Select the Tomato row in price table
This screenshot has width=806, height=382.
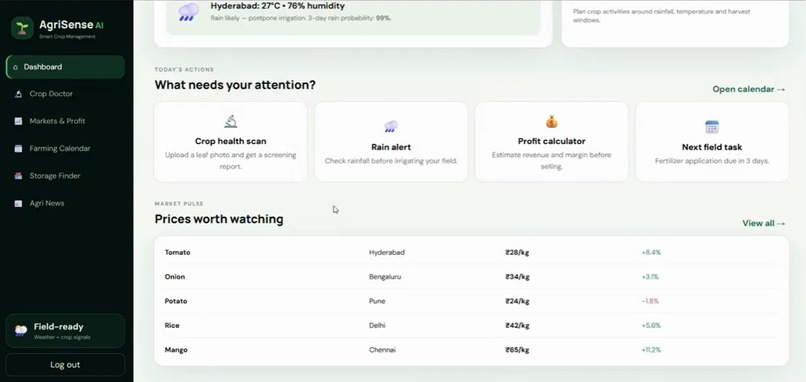click(x=471, y=252)
